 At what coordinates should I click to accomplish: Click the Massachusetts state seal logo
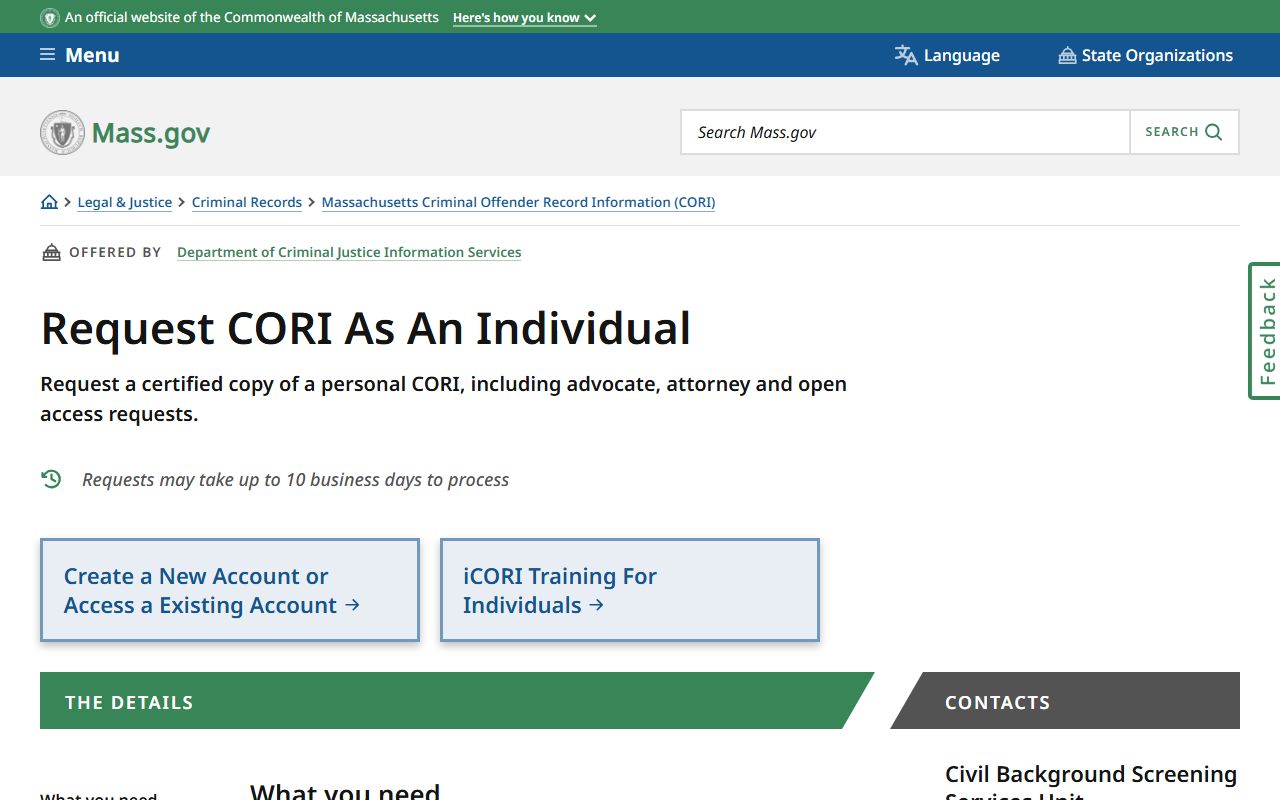pos(62,132)
